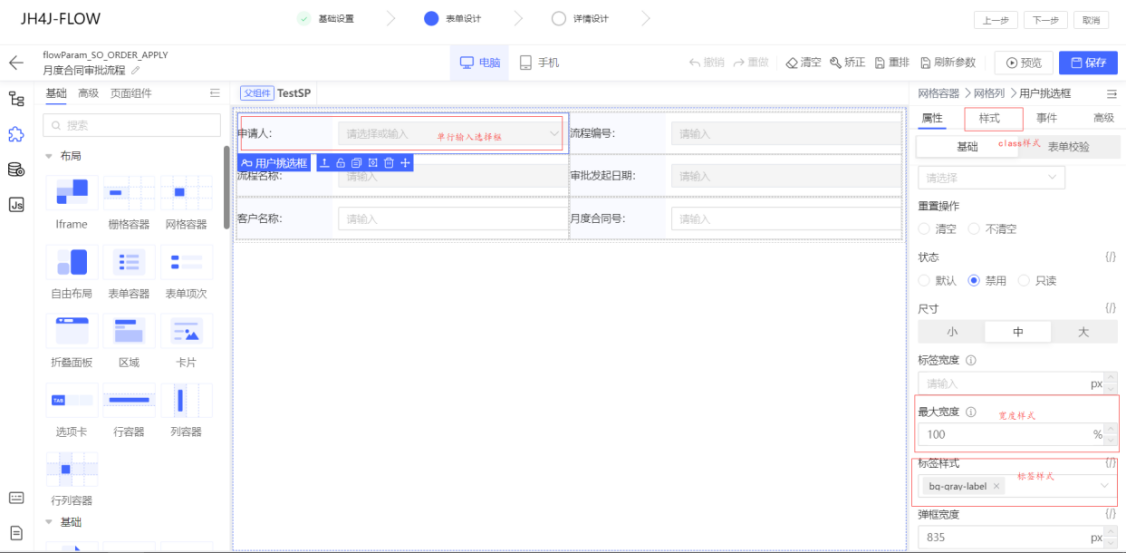The width and height of the screenshot is (1126, 553).
Task: Bind expression for 标签样式 via {/} icon
Action: pos(1111,463)
